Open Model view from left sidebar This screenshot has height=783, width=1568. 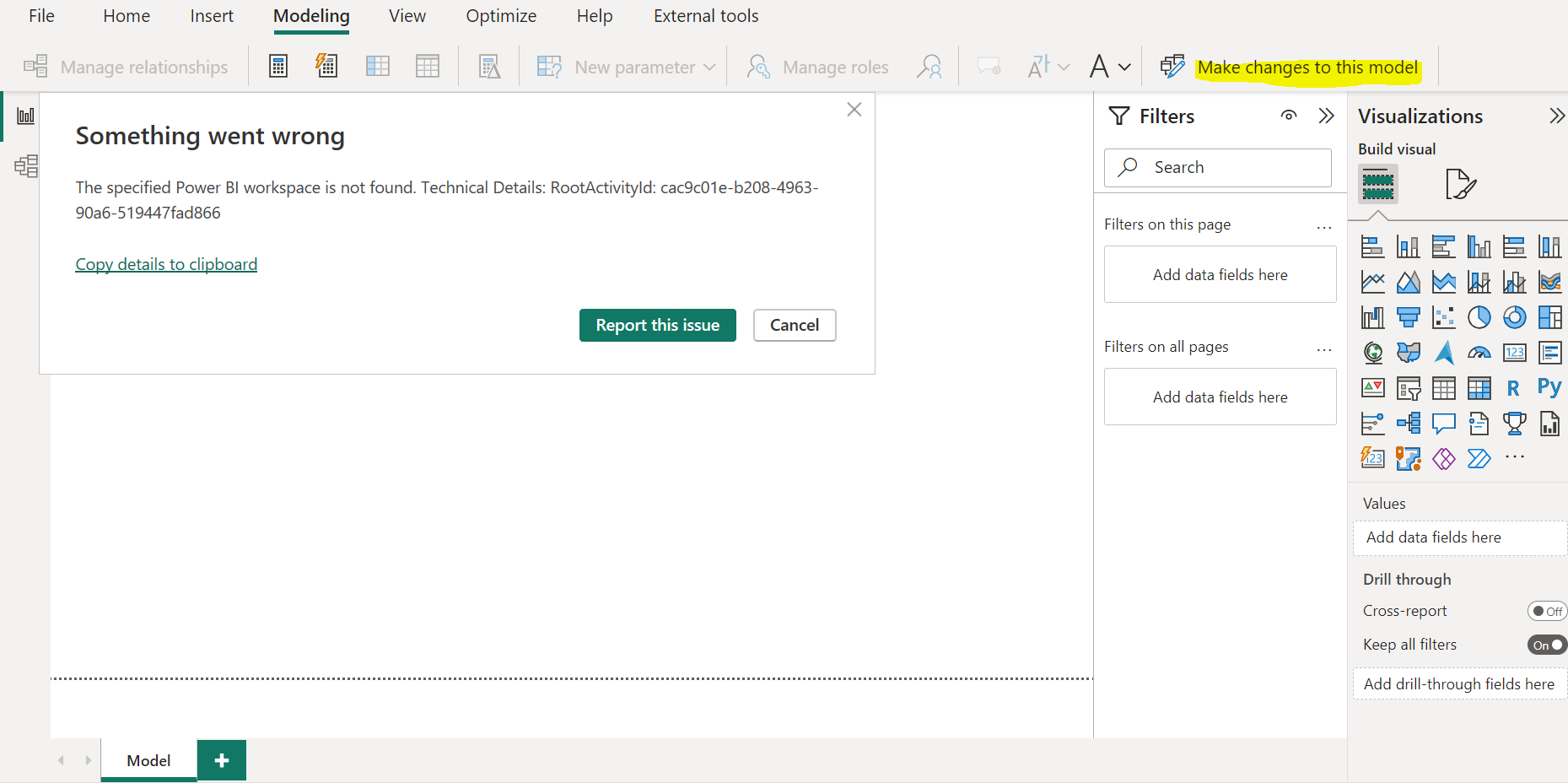[26, 165]
